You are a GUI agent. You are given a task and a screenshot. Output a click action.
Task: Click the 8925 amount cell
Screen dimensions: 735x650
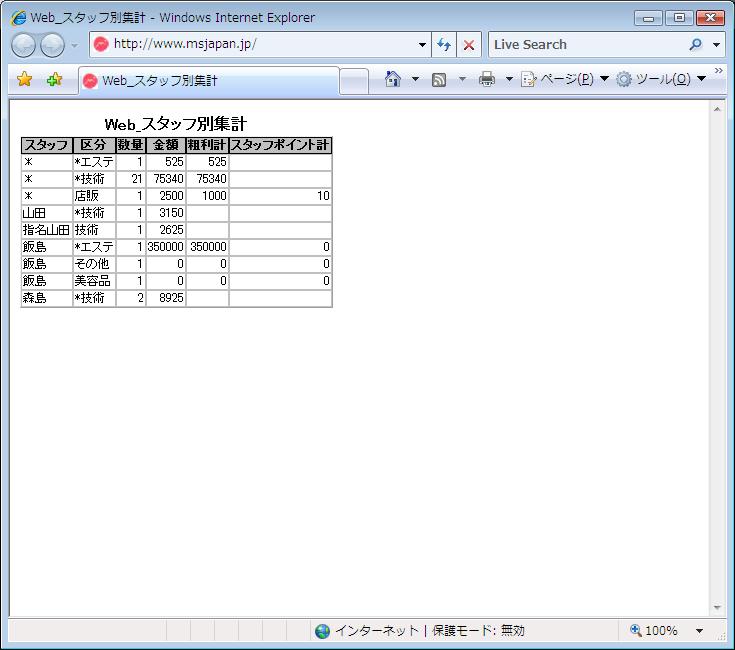tap(166, 298)
